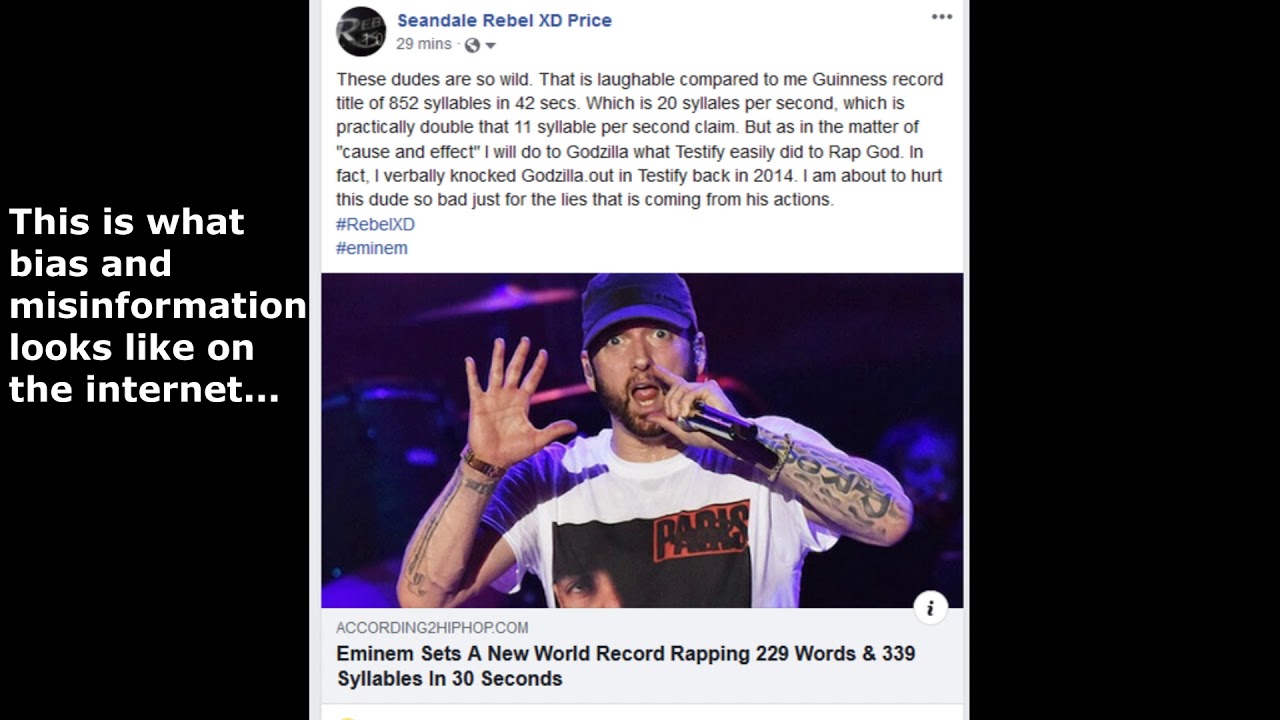Click the PARIS shirt graphic in the photo
The height and width of the screenshot is (720, 1280).
point(701,530)
